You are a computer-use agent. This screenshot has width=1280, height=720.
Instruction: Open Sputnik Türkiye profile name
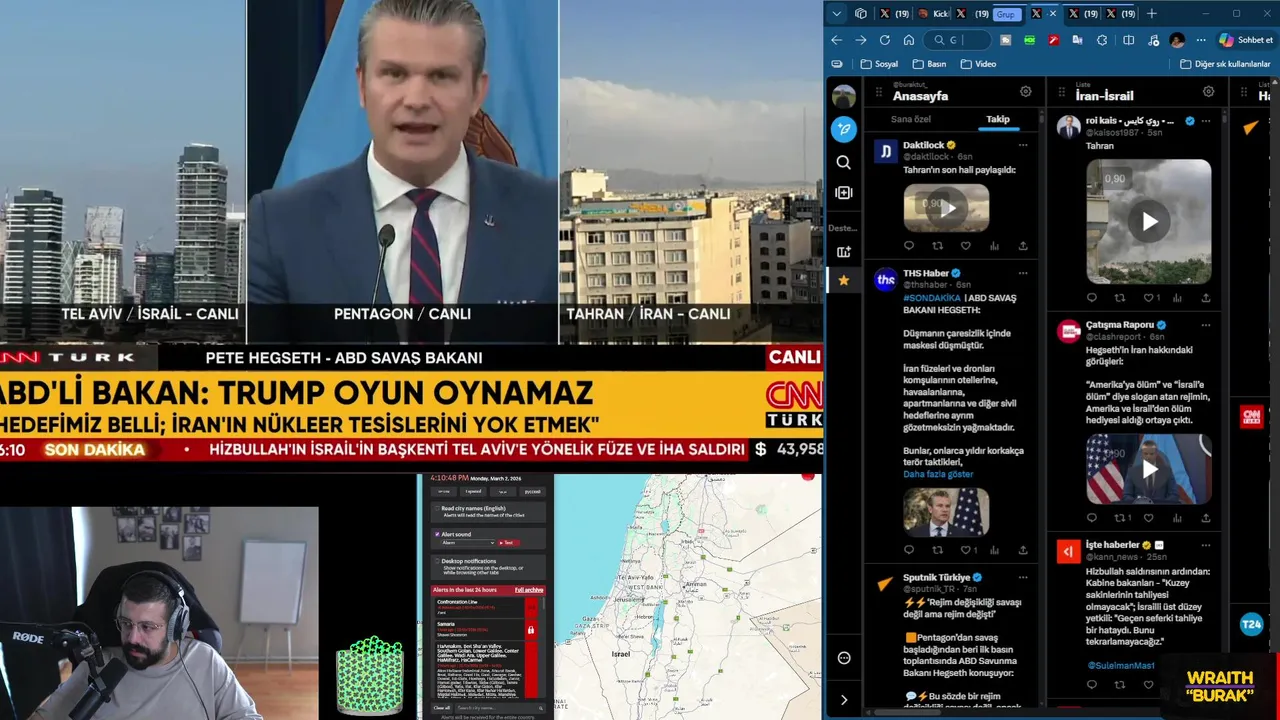(x=937, y=578)
